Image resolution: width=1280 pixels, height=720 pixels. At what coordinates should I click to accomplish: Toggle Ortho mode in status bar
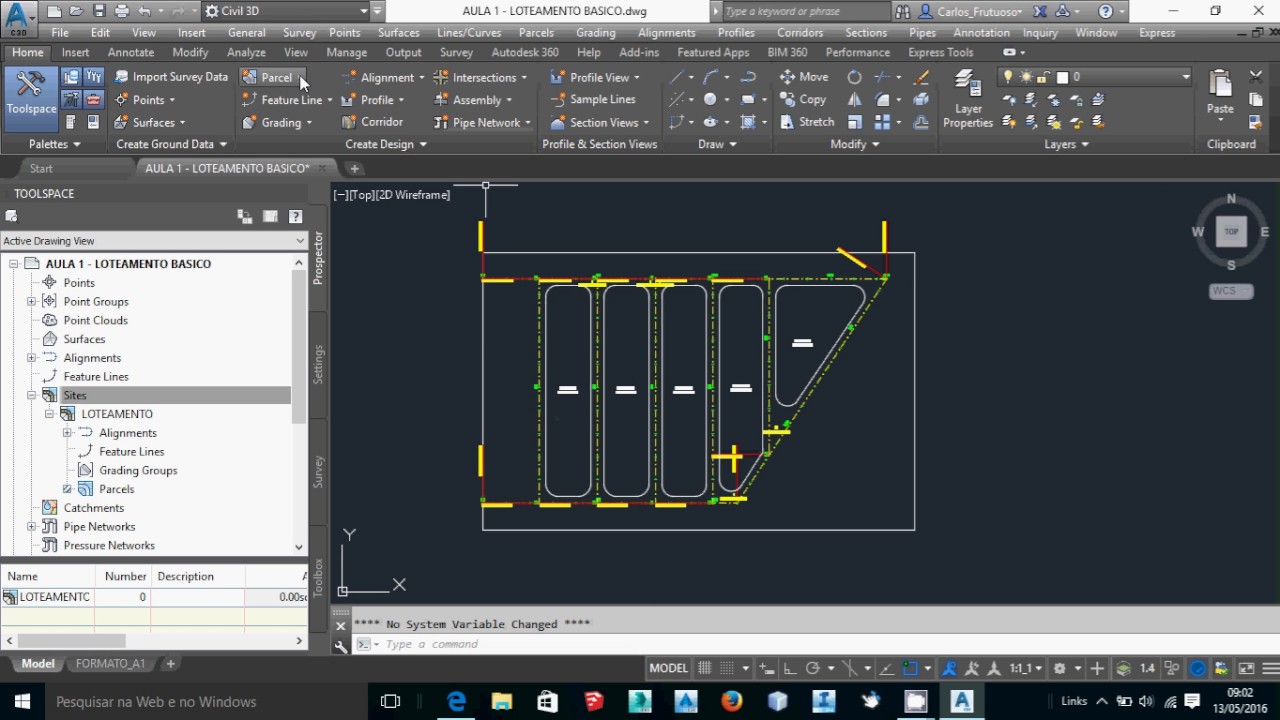790,668
